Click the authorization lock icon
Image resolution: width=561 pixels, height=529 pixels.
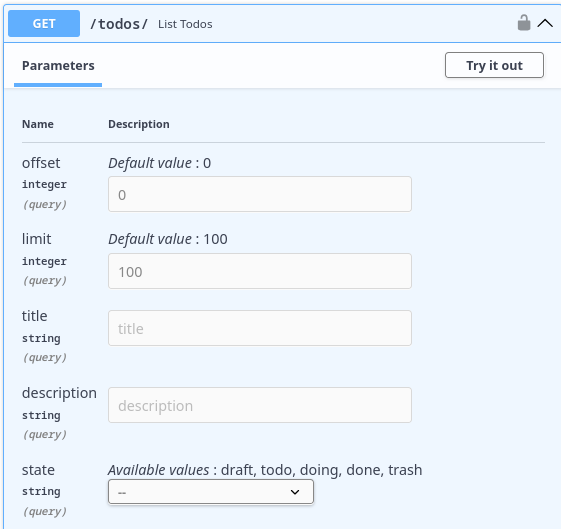524,23
